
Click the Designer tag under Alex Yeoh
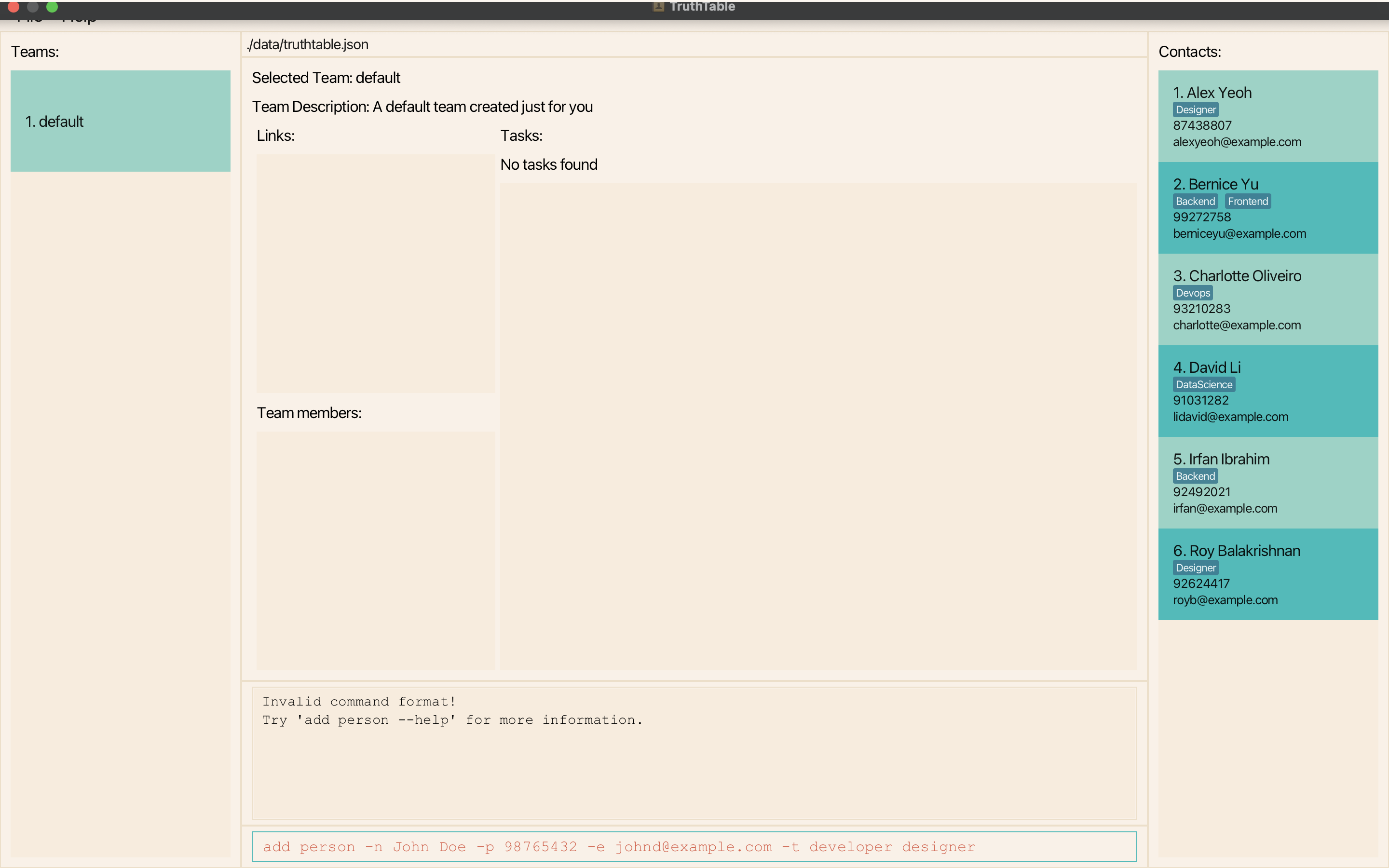pyautogui.click(x=1195, y=109)
